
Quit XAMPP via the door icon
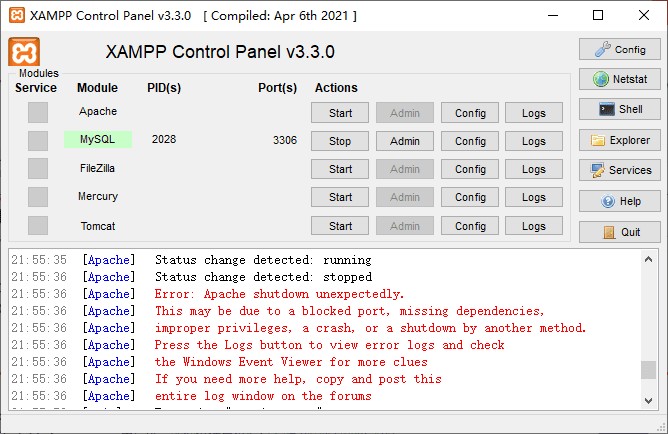tap(619, 232)
